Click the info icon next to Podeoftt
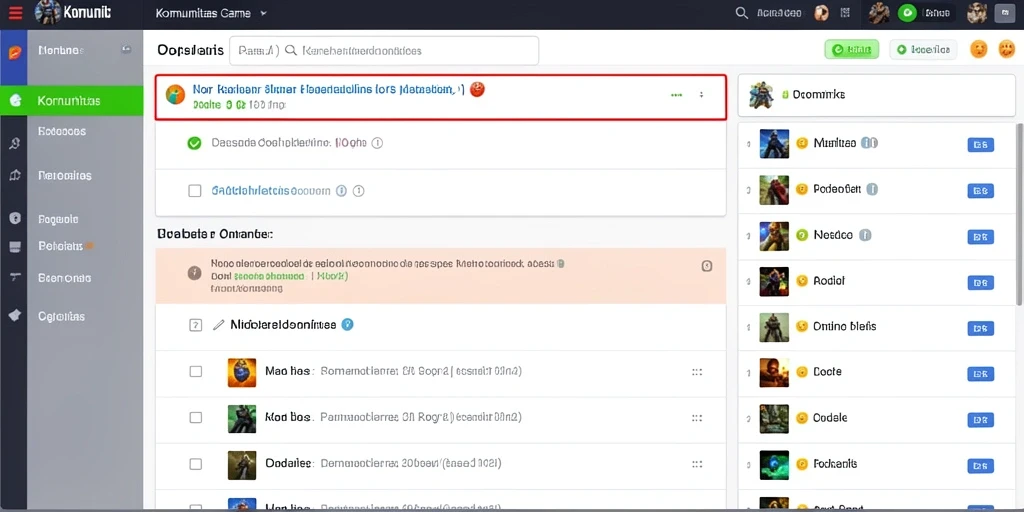Screen dimensions: 1024x512 872,189
